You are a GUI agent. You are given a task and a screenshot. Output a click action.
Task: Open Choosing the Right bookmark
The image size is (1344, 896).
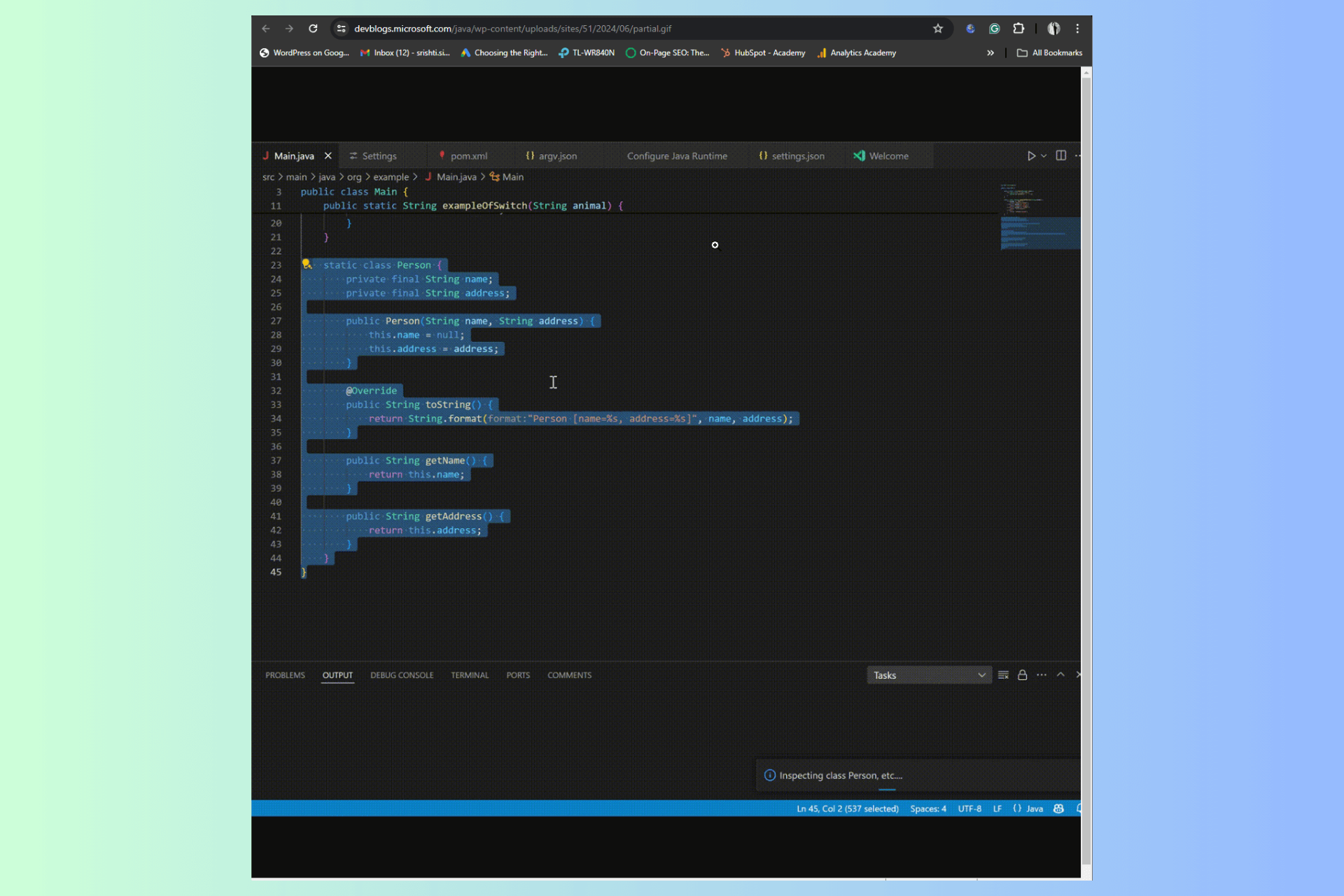(504, 52)
